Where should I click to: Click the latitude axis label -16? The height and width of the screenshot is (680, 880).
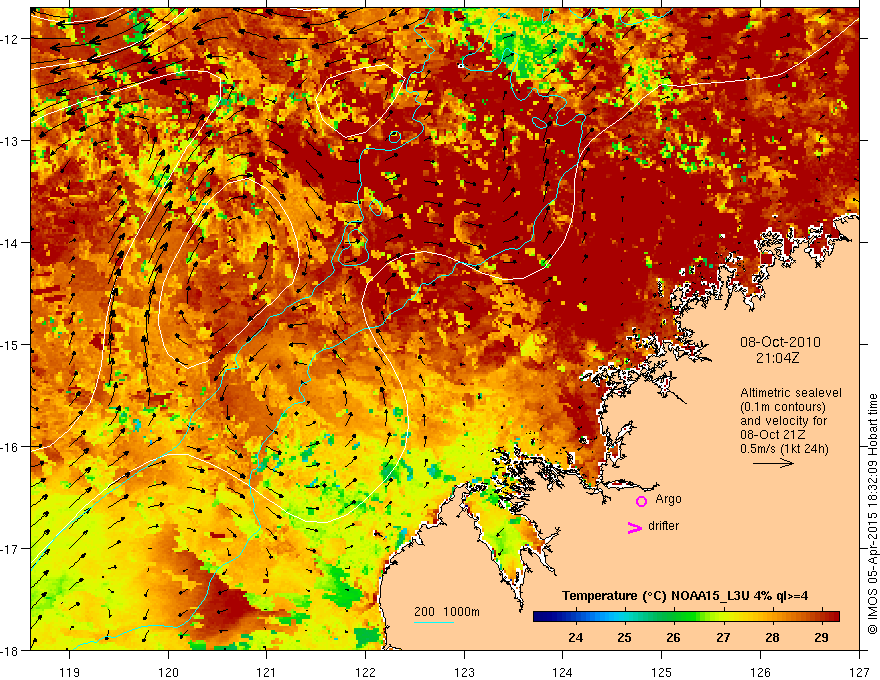click(11, 447)
